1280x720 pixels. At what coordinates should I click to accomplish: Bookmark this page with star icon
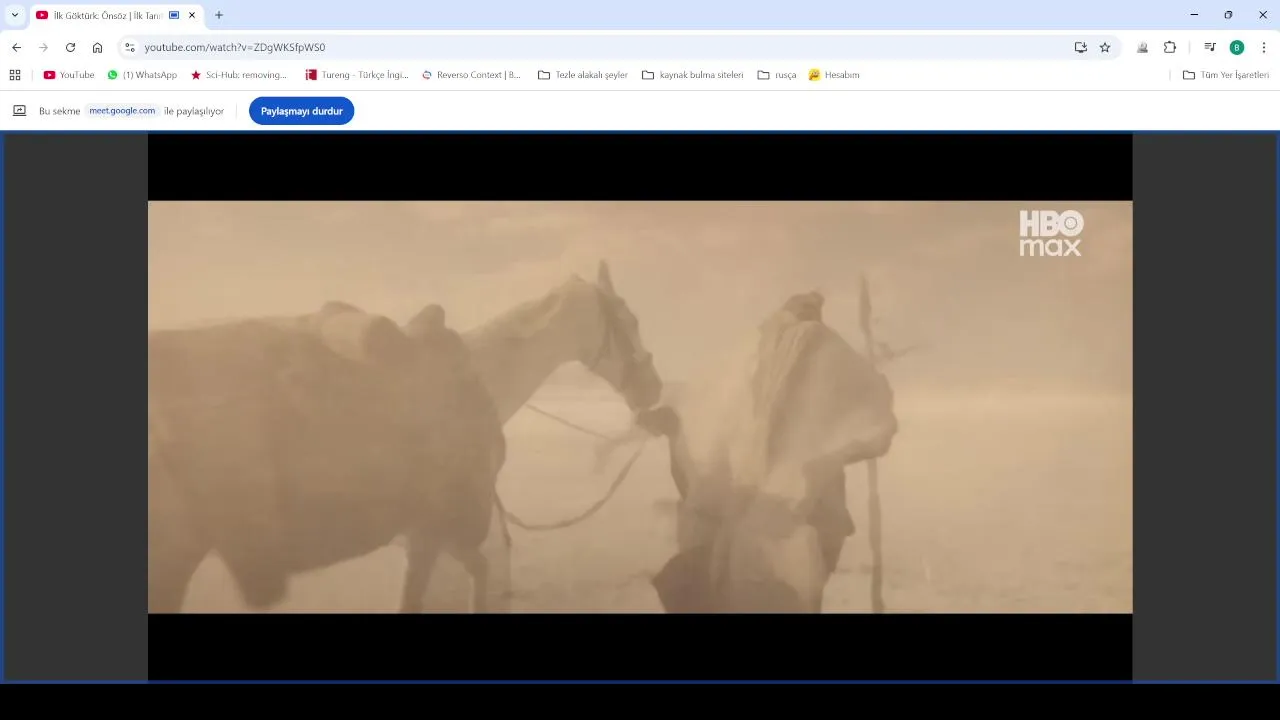1105,47
